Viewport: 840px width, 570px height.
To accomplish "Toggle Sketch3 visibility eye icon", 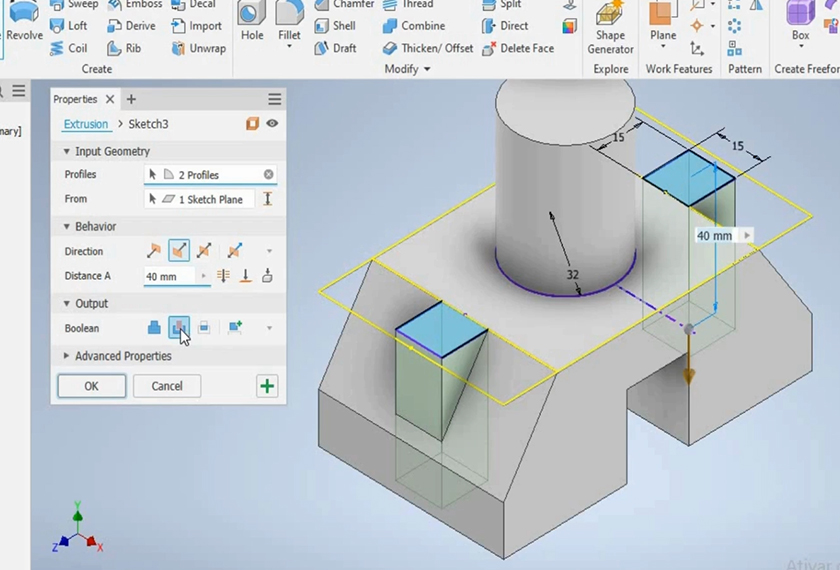I will 272,124.
